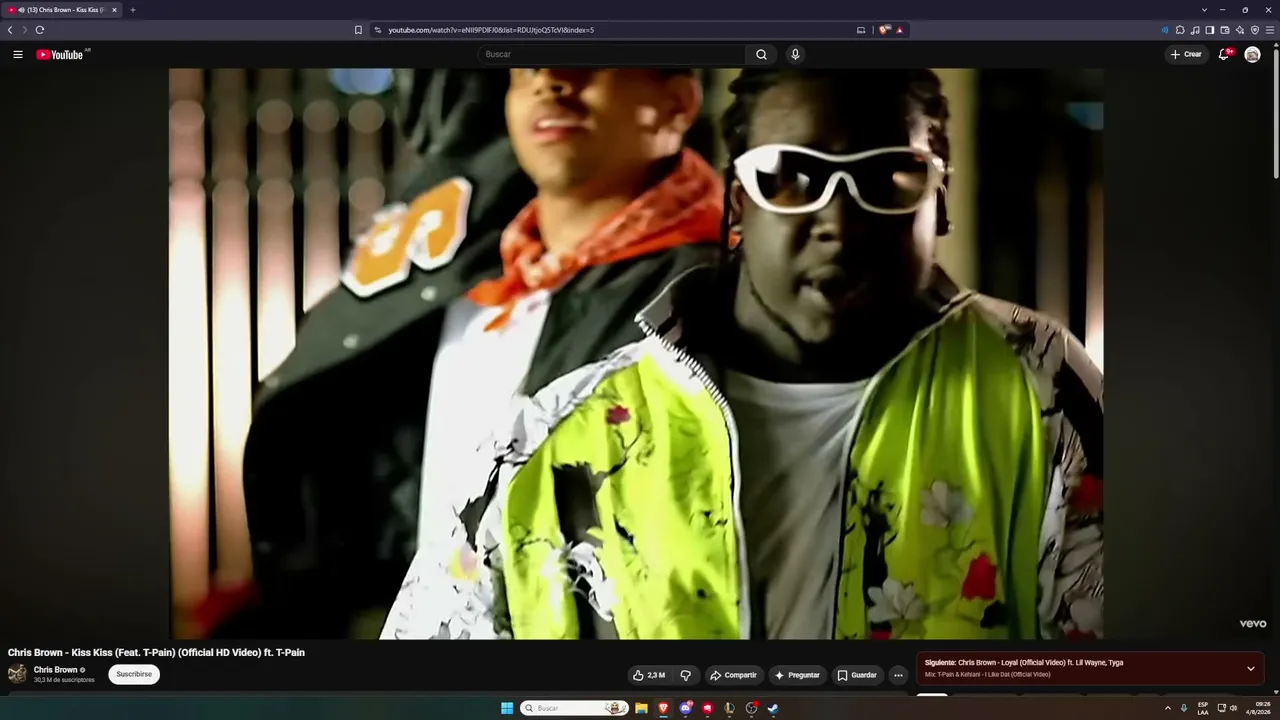Click the cast screen icon in address bar
The width and height of the screenshot is (1280, 720).
pyautogui.click(x=861, y=30)
